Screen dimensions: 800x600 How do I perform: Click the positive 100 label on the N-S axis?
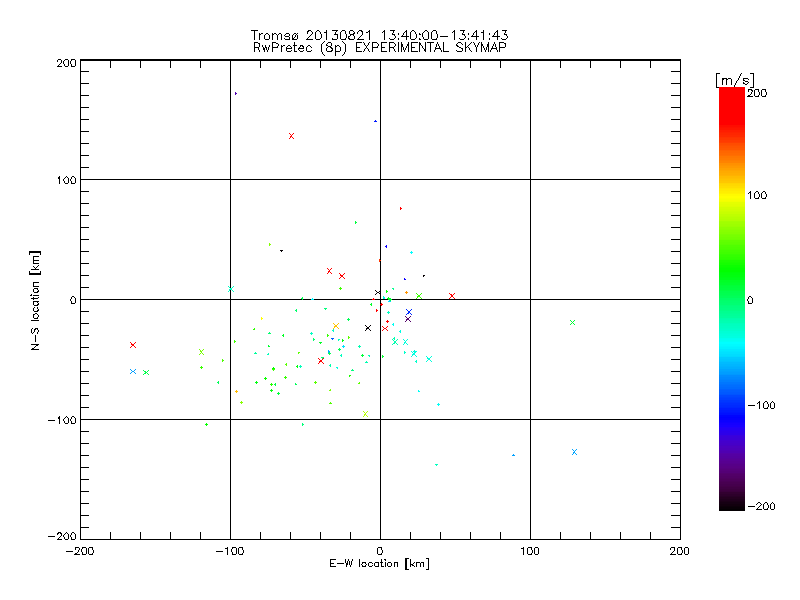pos(66,181)
